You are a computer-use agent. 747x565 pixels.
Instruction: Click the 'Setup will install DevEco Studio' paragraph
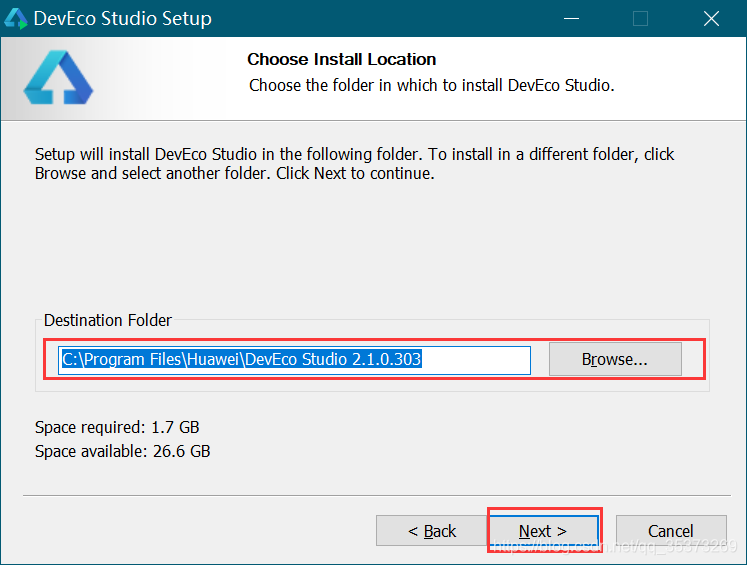pos(354,164)
